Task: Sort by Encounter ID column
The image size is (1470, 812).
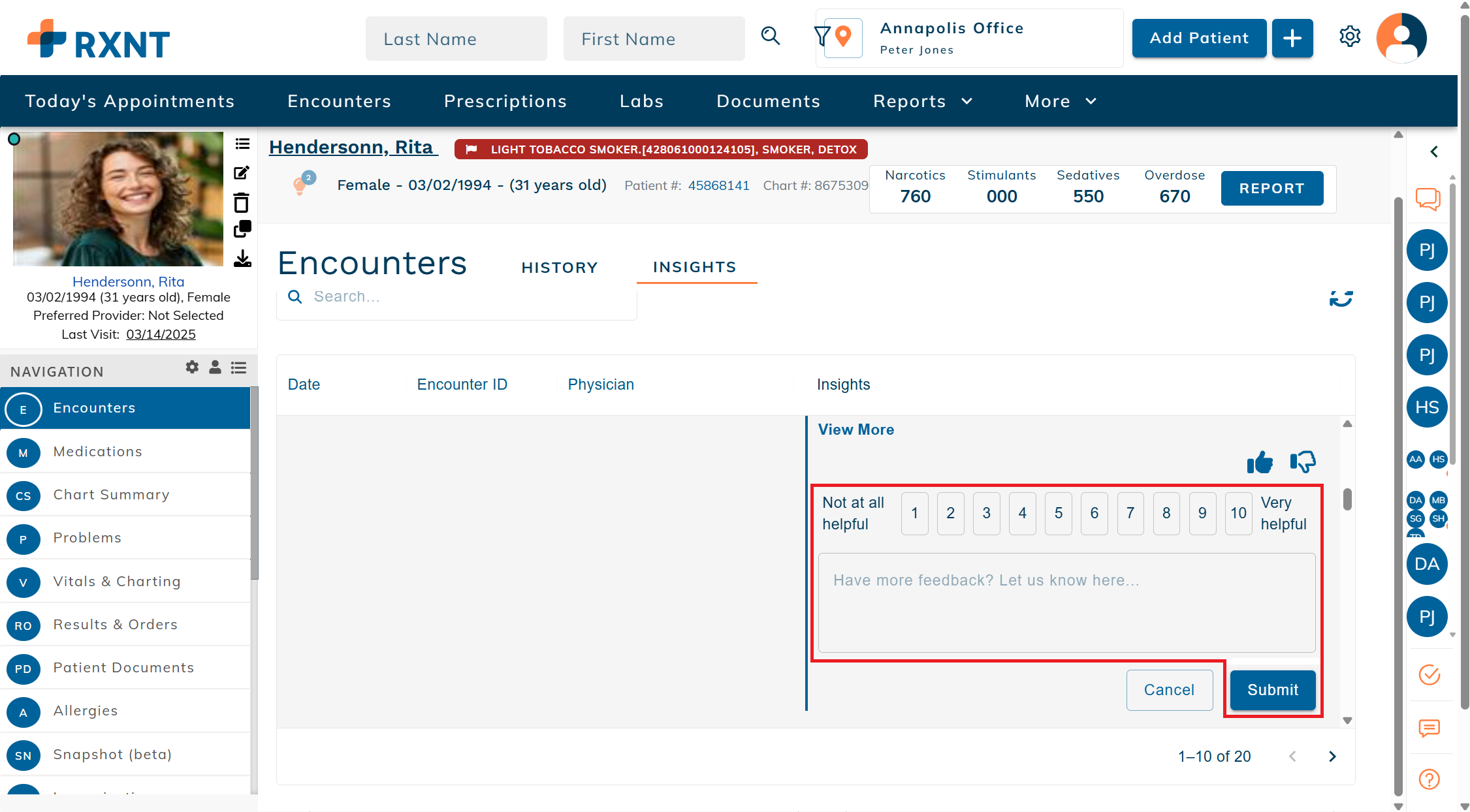Action: (462, 384)
